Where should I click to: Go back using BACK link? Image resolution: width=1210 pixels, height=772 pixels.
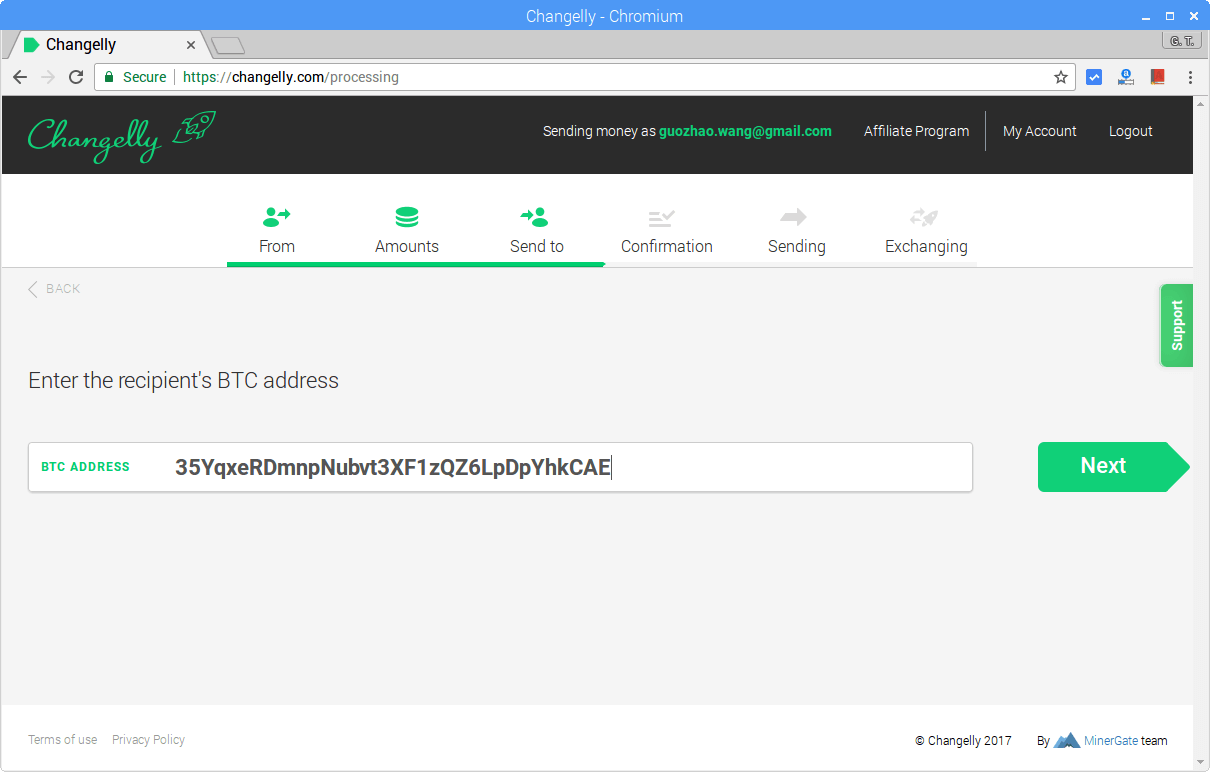click(54, 289)
